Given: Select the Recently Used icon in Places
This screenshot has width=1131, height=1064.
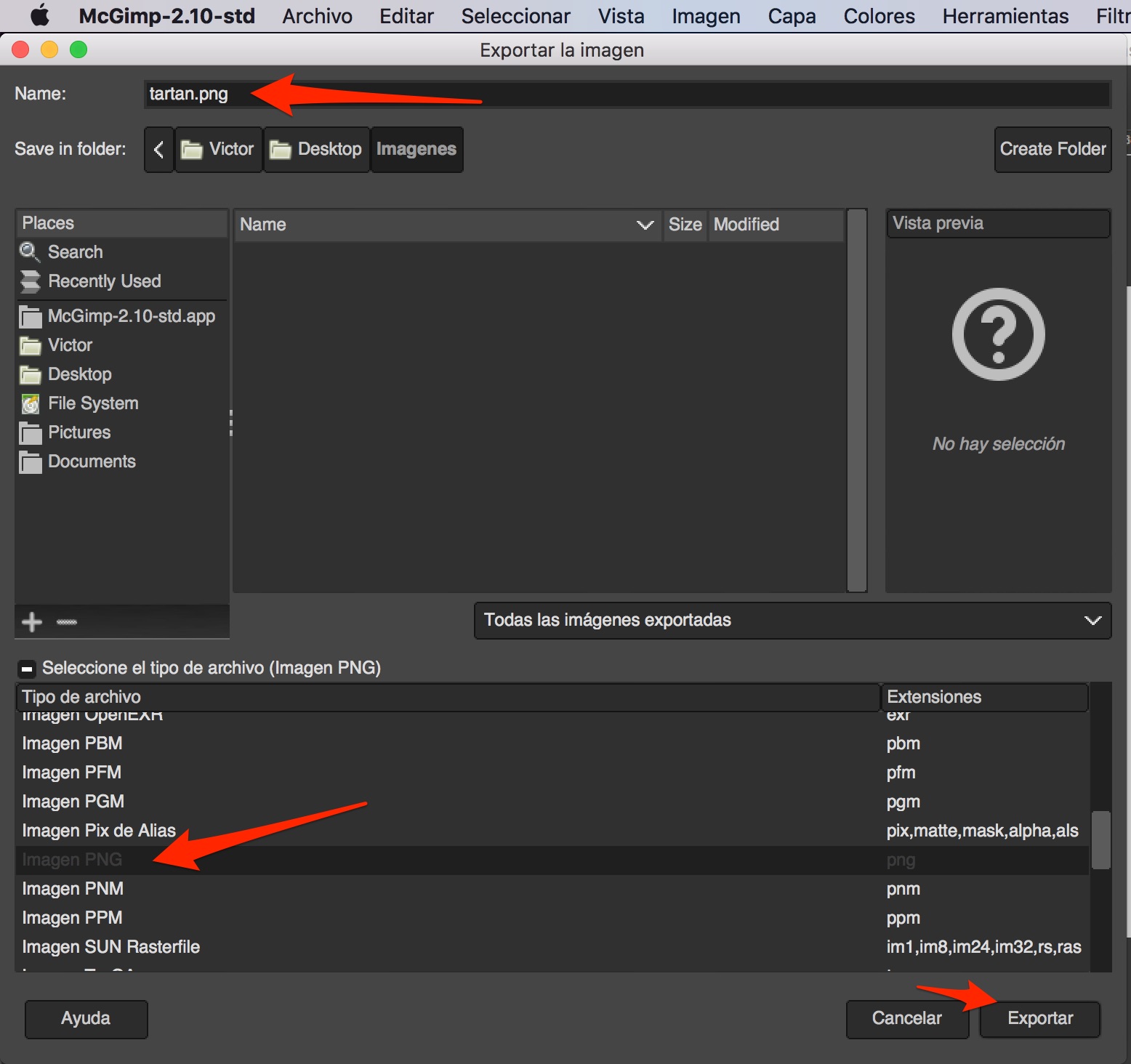Looking at the screenshot, I should coord(30,281).
